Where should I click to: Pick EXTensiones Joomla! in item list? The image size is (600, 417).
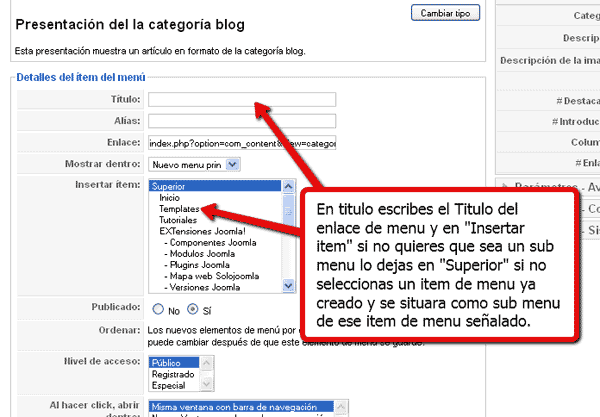tap(200, 231)
